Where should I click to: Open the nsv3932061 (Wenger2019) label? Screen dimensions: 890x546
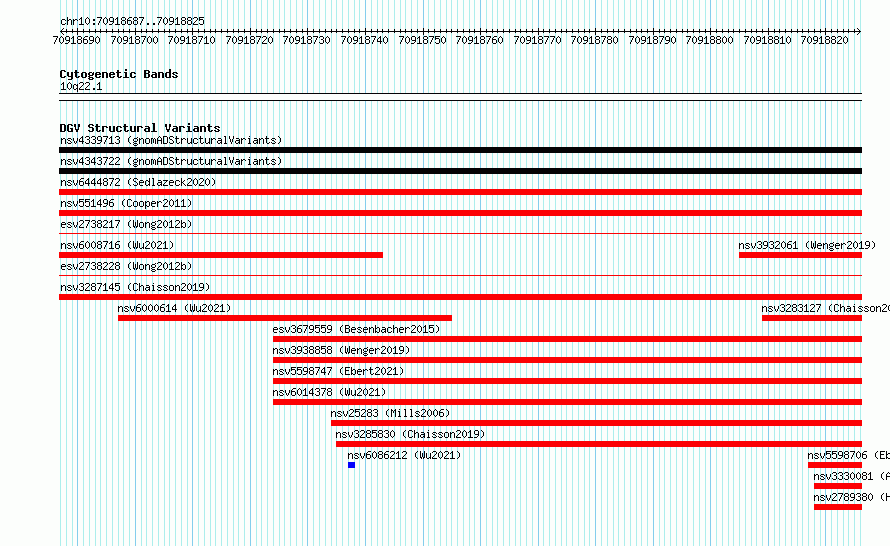pos(807,245)
